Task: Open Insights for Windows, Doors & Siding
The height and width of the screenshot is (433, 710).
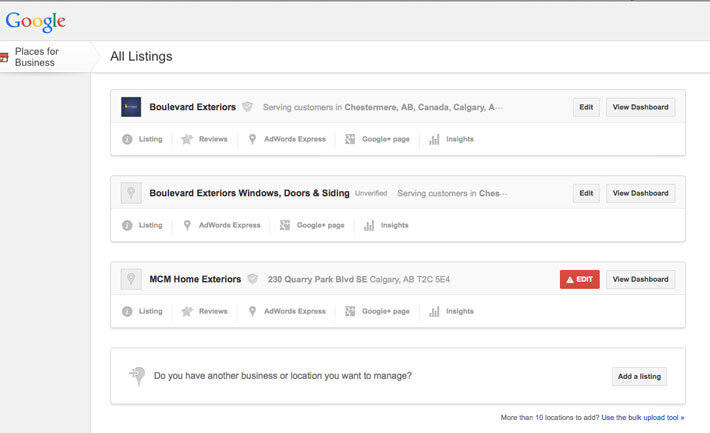Action: 394,225
